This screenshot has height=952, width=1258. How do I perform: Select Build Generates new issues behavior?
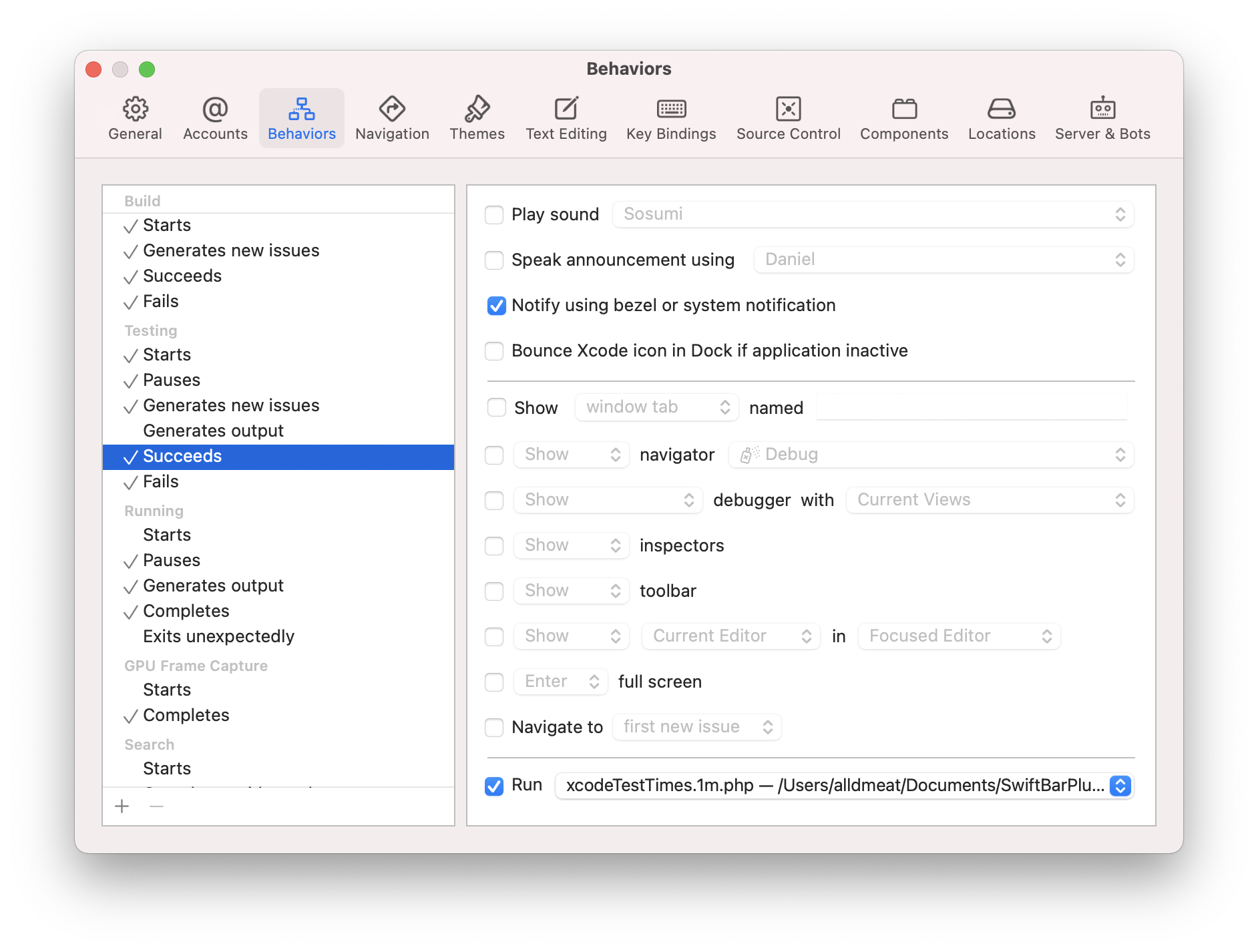(x=278, y=251)
